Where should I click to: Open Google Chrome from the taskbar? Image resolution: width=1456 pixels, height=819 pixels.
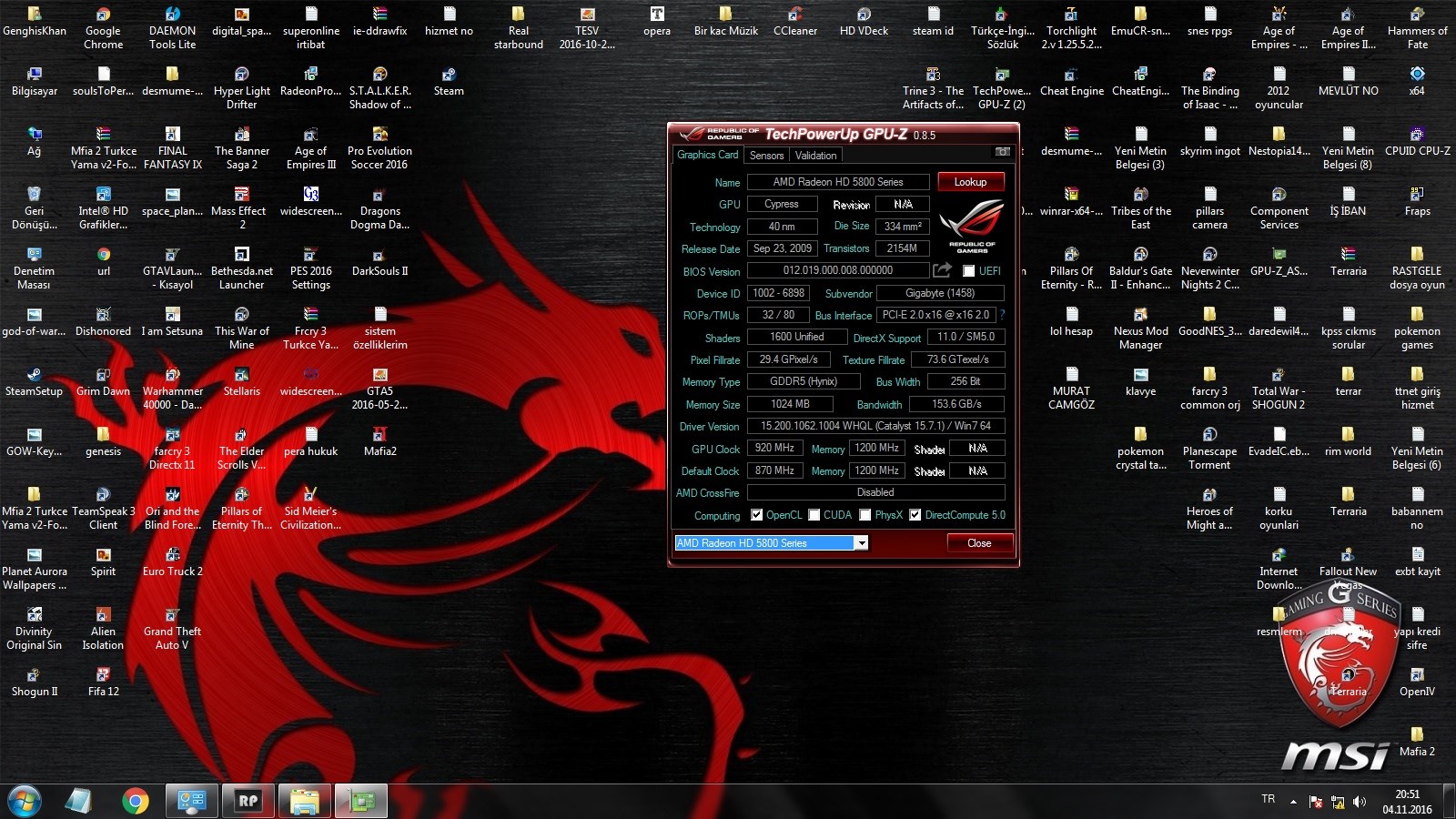point(136,801)
